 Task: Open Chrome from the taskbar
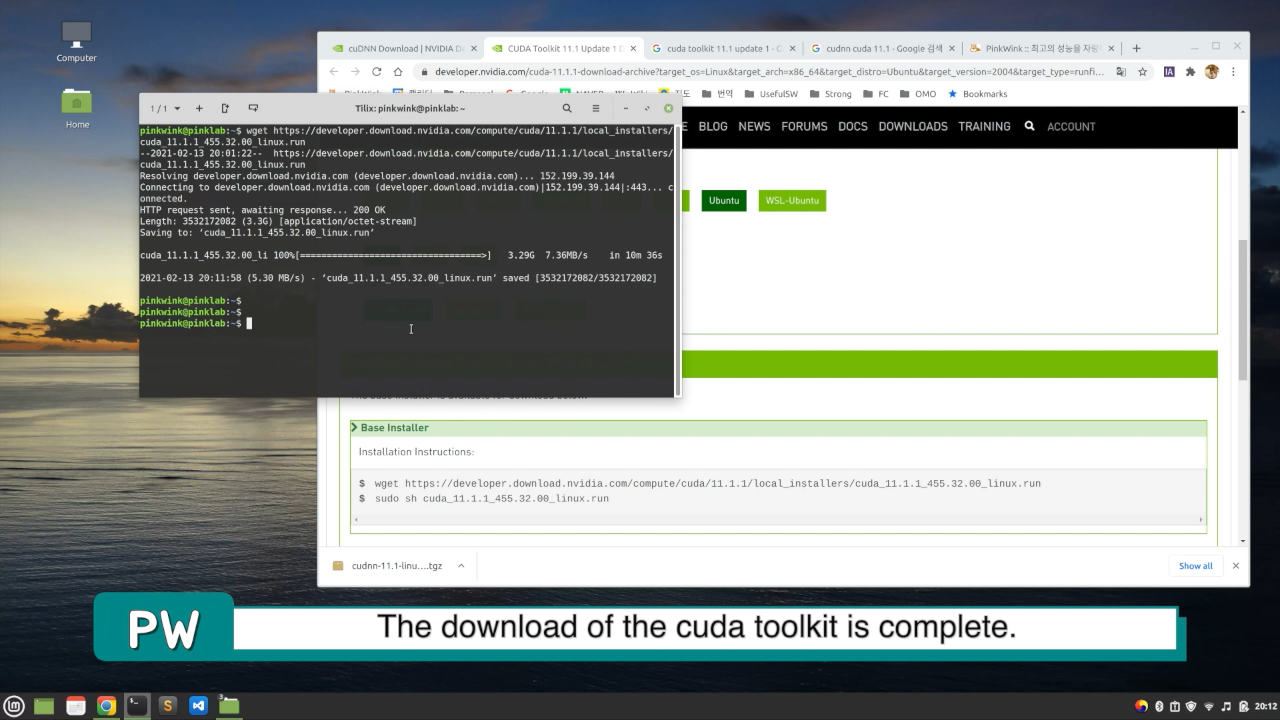(106, 706)
